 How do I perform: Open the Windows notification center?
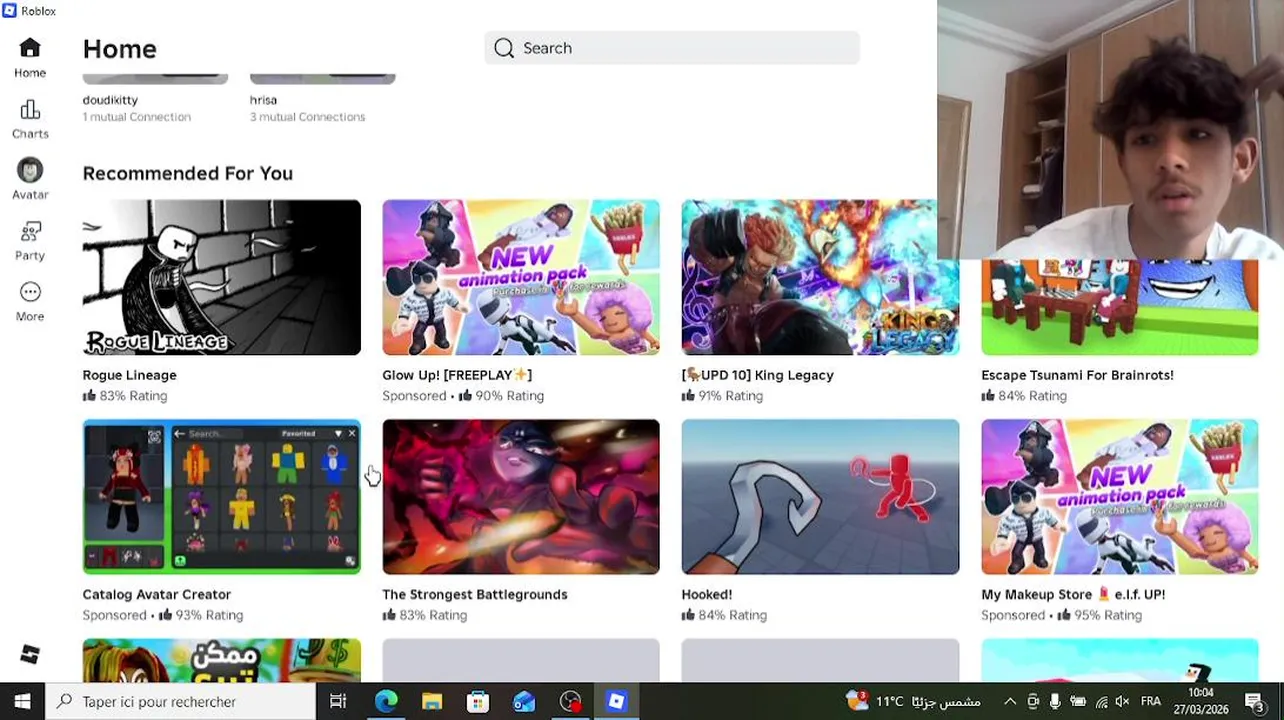1255,702
